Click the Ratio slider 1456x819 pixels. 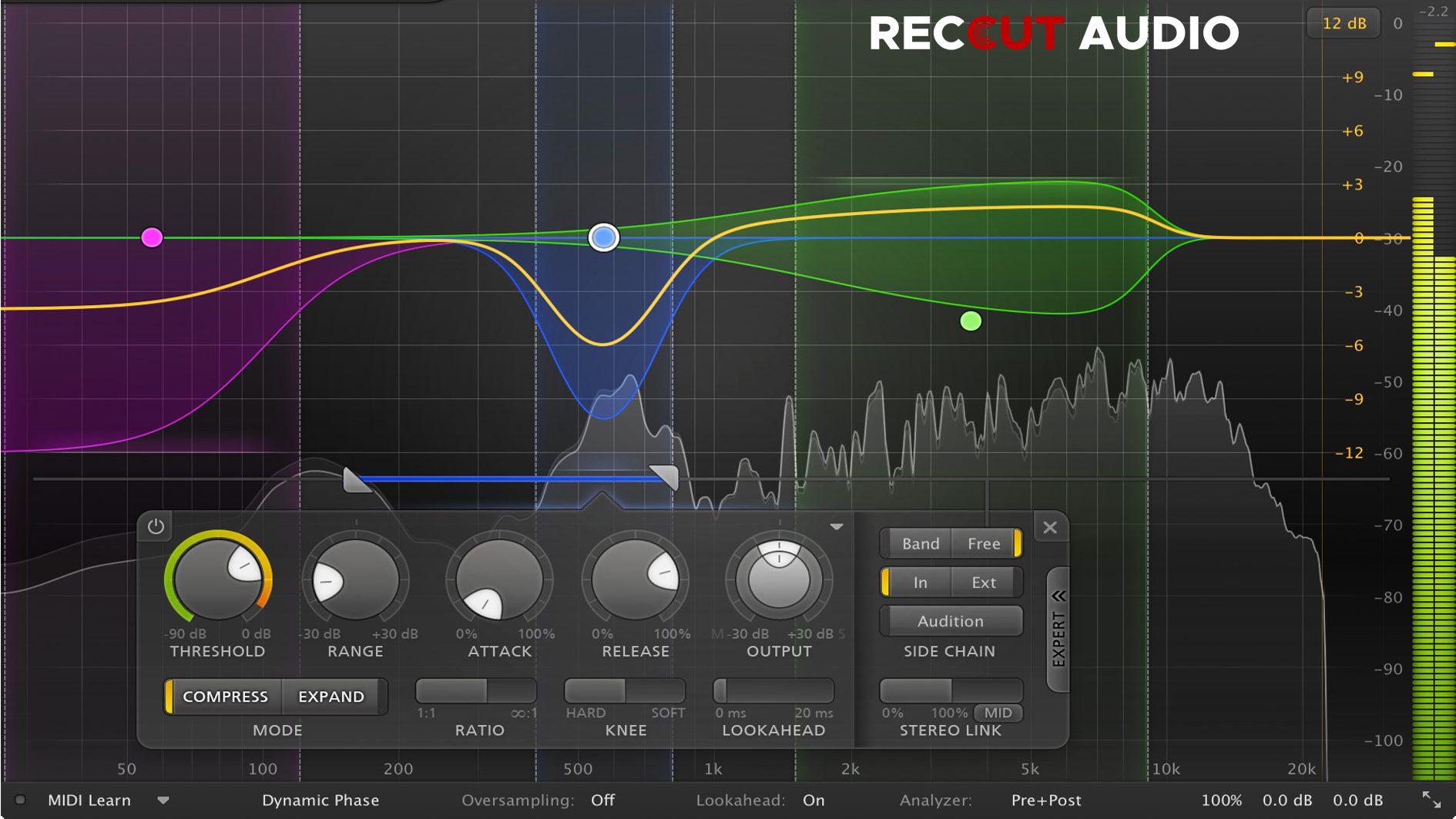pyautogui.click(x=475, y=690)
